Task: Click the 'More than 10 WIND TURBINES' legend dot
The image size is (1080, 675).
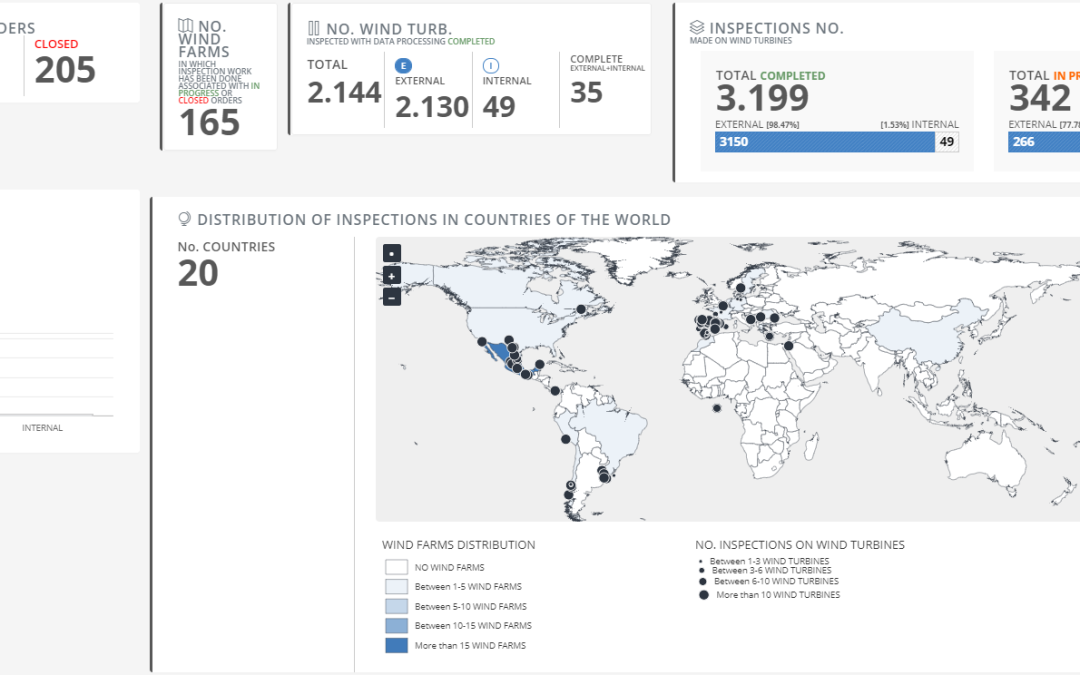Action: coord(704,594)
